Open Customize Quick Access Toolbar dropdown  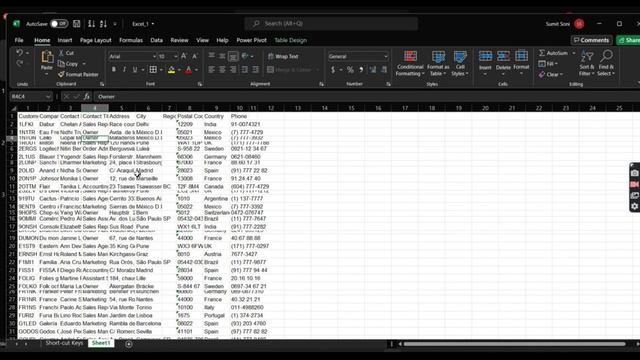[x=115, y=24]
